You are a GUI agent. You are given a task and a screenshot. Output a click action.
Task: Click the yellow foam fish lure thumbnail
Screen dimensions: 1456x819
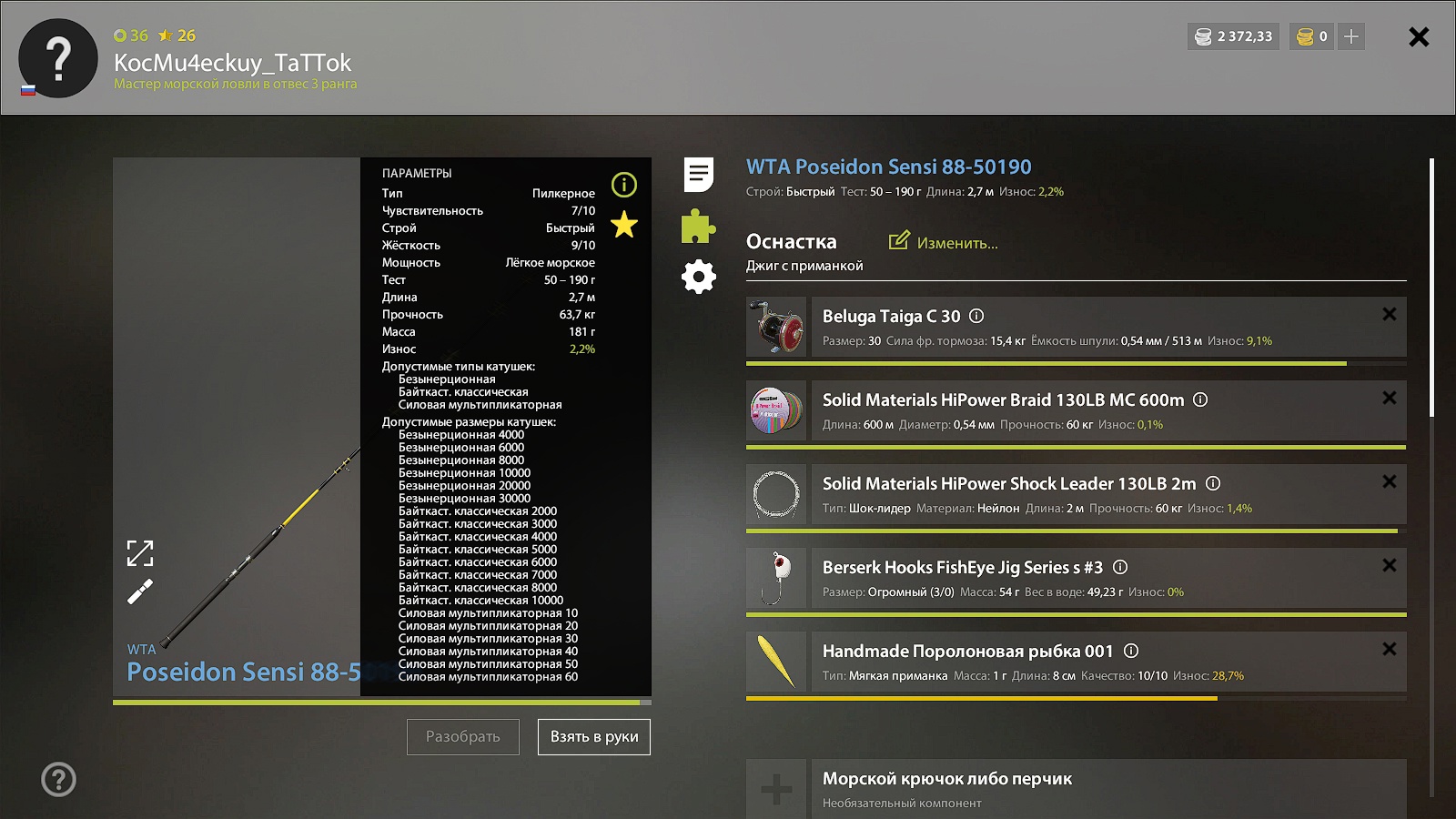tap(776, 662)
